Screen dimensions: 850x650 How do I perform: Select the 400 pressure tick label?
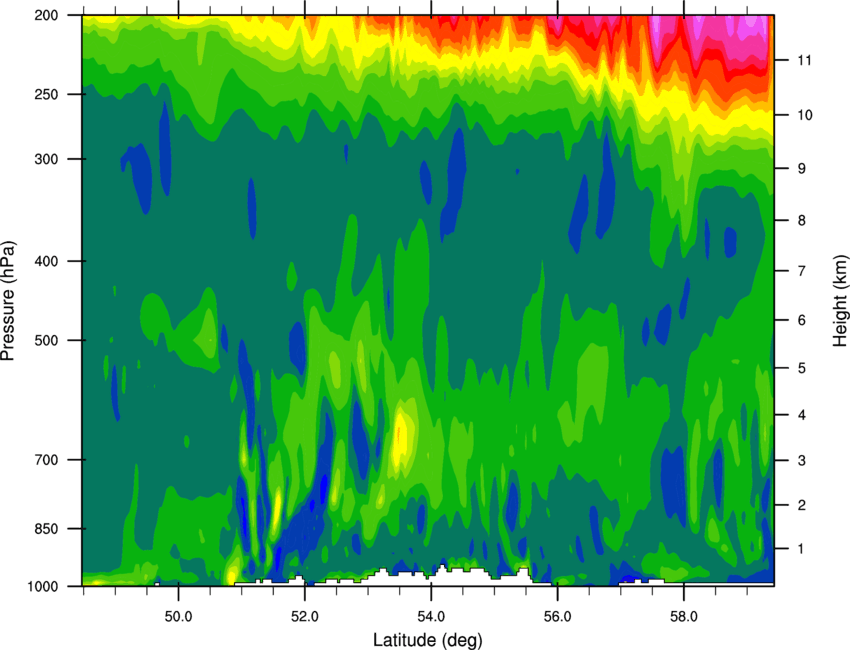point(47,261)
